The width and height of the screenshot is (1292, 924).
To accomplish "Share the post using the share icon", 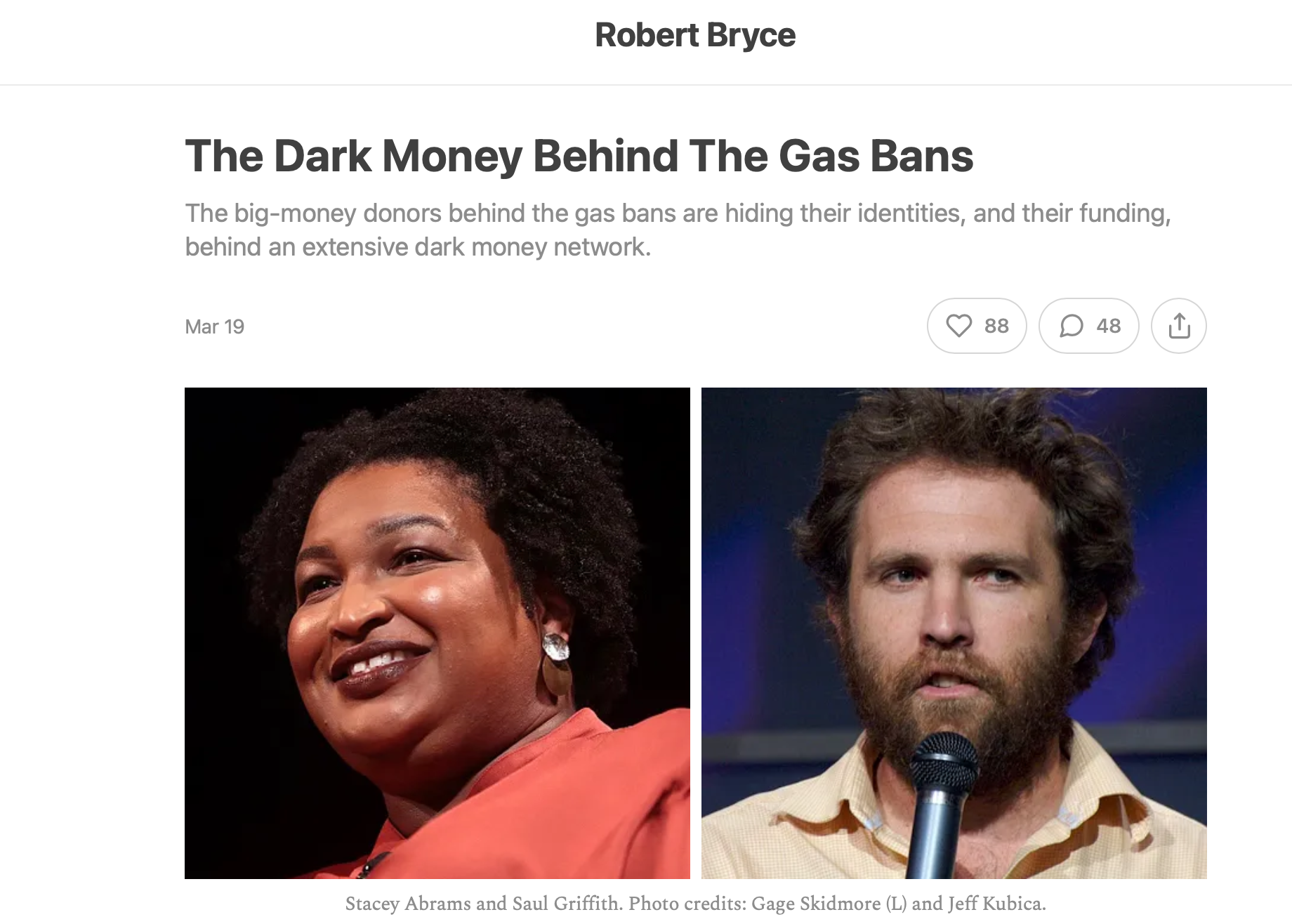I will tap(1179, 326).
